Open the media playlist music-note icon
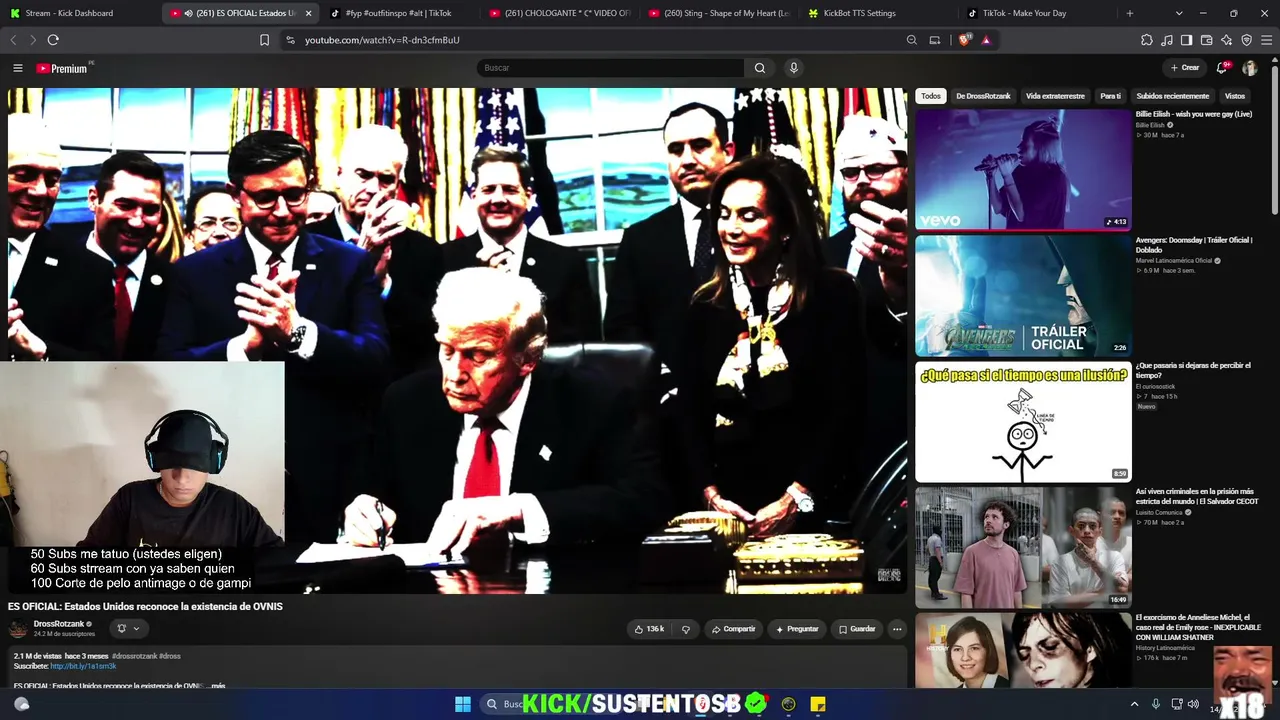 coord(1167,40)
